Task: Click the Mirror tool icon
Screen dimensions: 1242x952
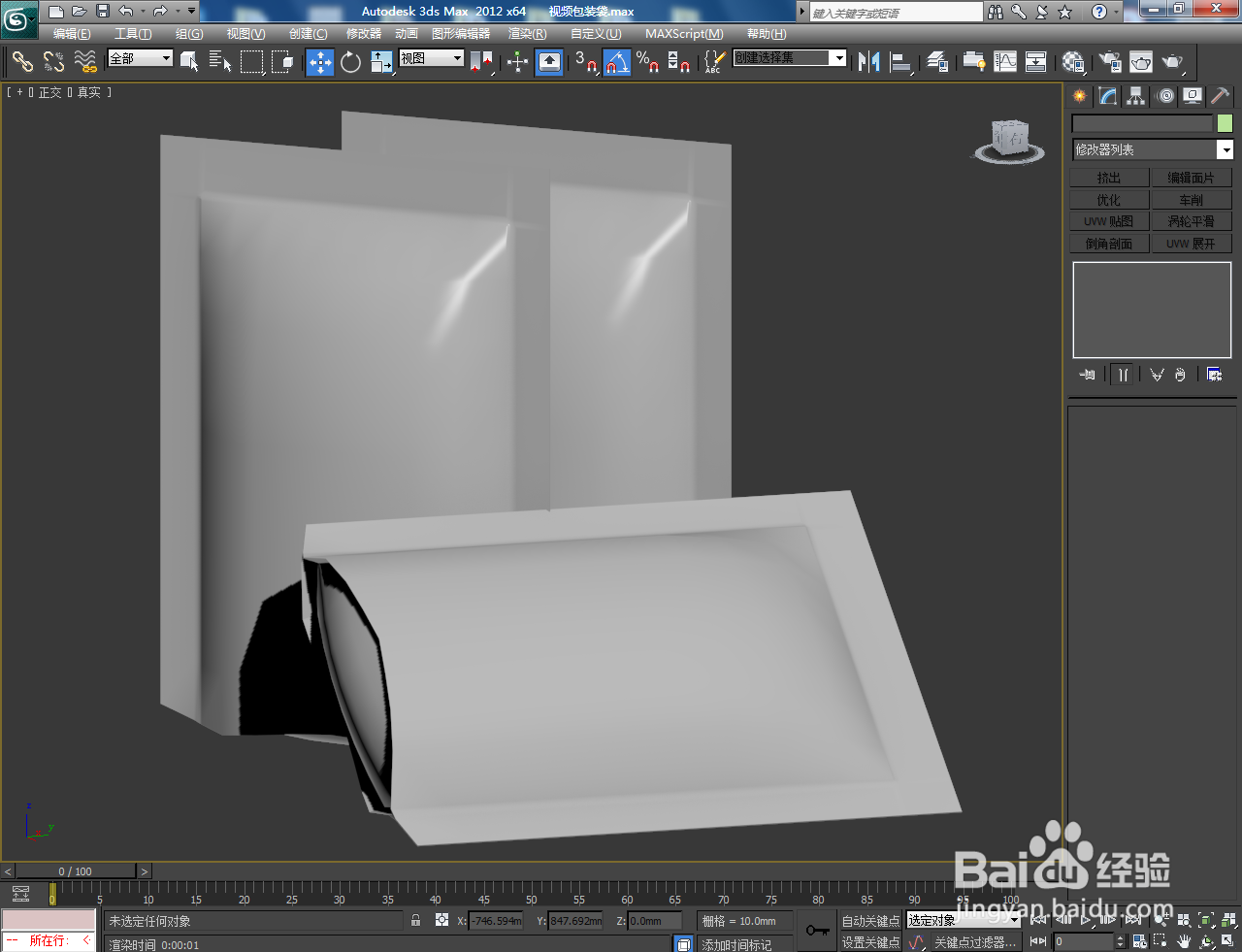Action: (869, 61)
